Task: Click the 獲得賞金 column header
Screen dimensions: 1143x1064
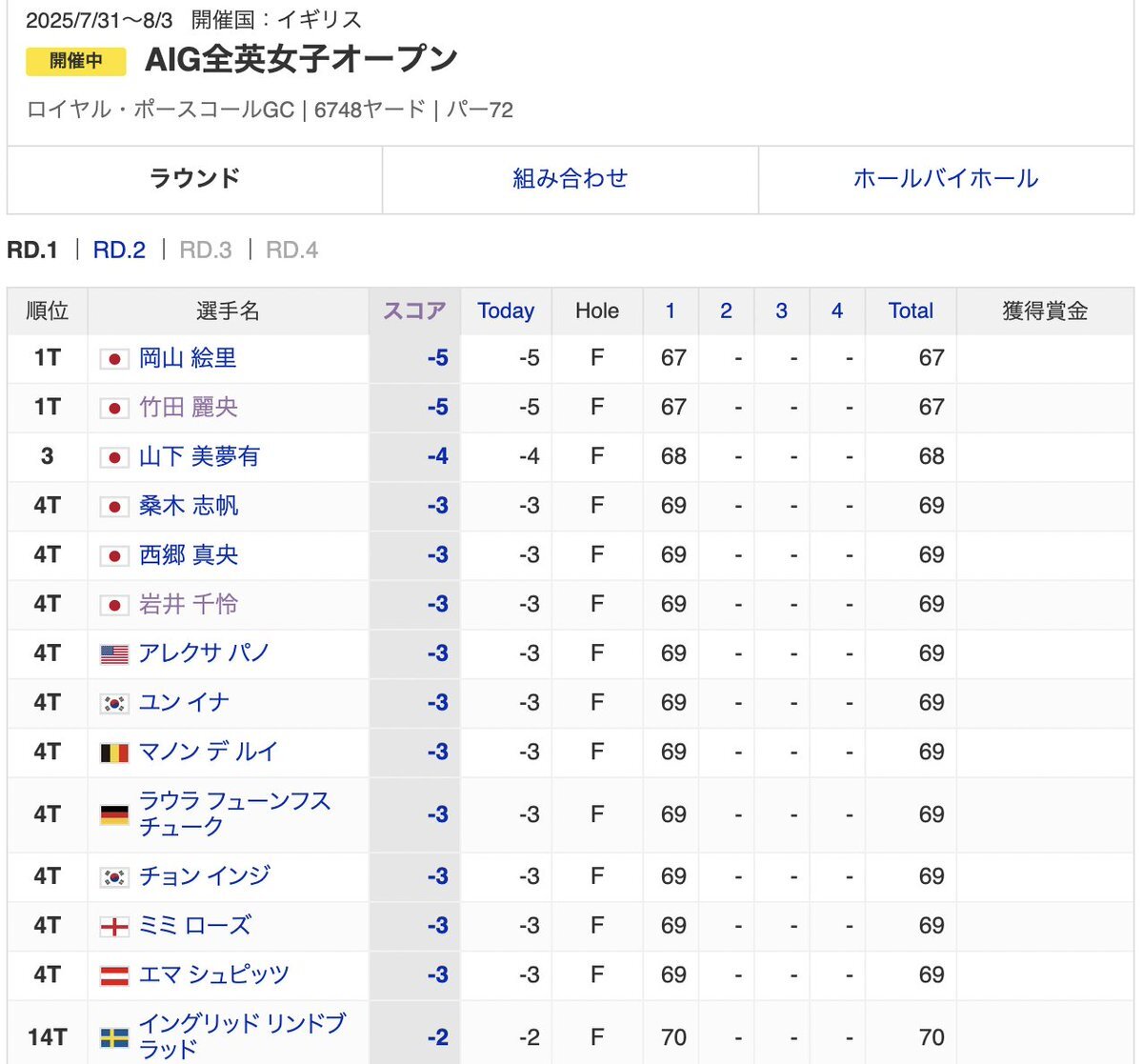Action: pos(1045,311)
